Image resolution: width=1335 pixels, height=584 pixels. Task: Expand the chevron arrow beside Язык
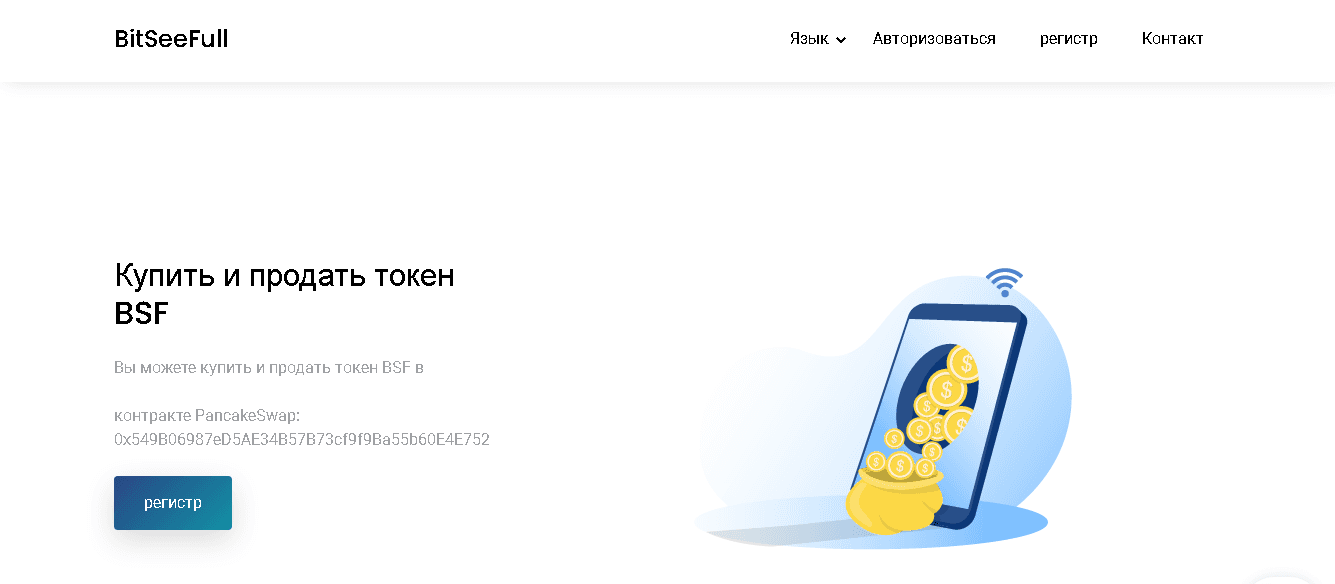841,40
